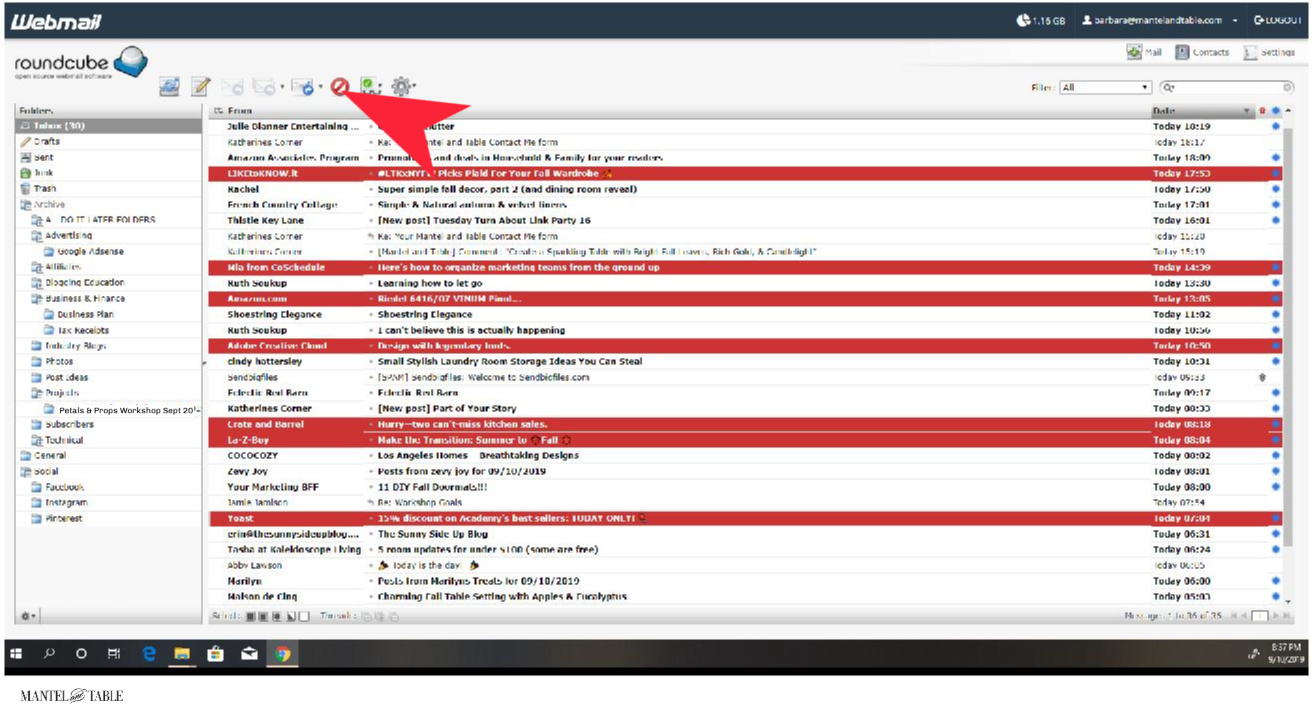Viewport: 1314px width, 704px height.
Task: Open 'Super simple fall decor, part 2' email
Action: coord(746,189)
